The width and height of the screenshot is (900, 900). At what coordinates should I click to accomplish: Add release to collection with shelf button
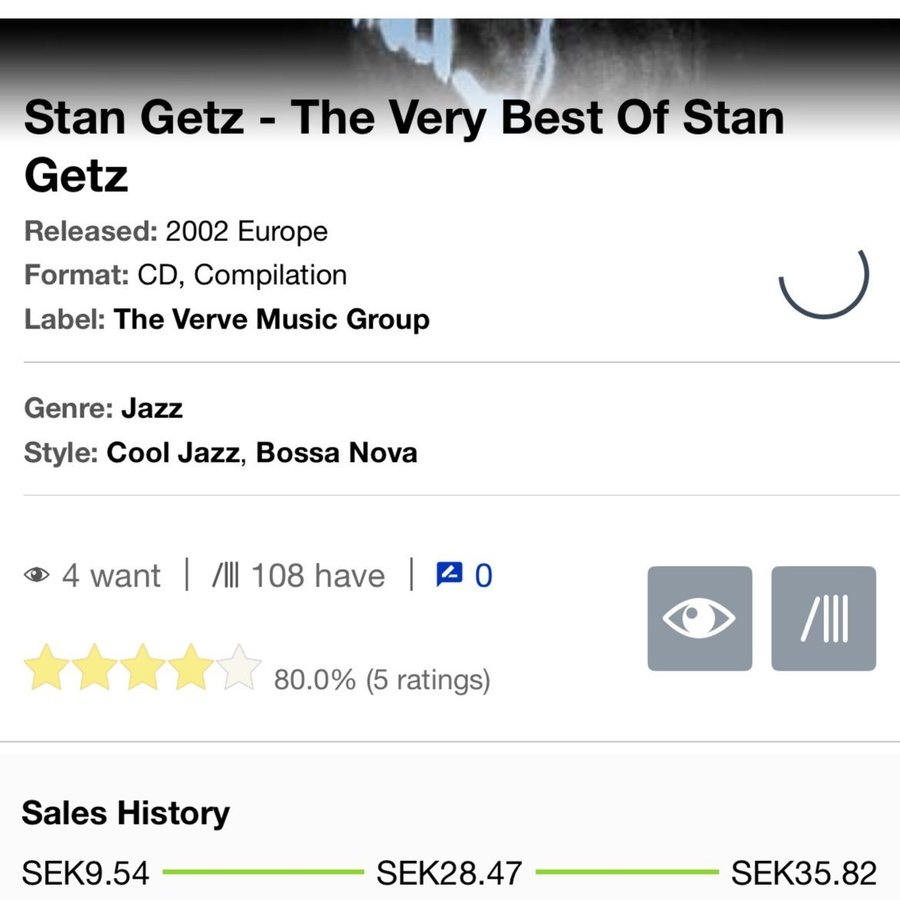click(823, 618)
